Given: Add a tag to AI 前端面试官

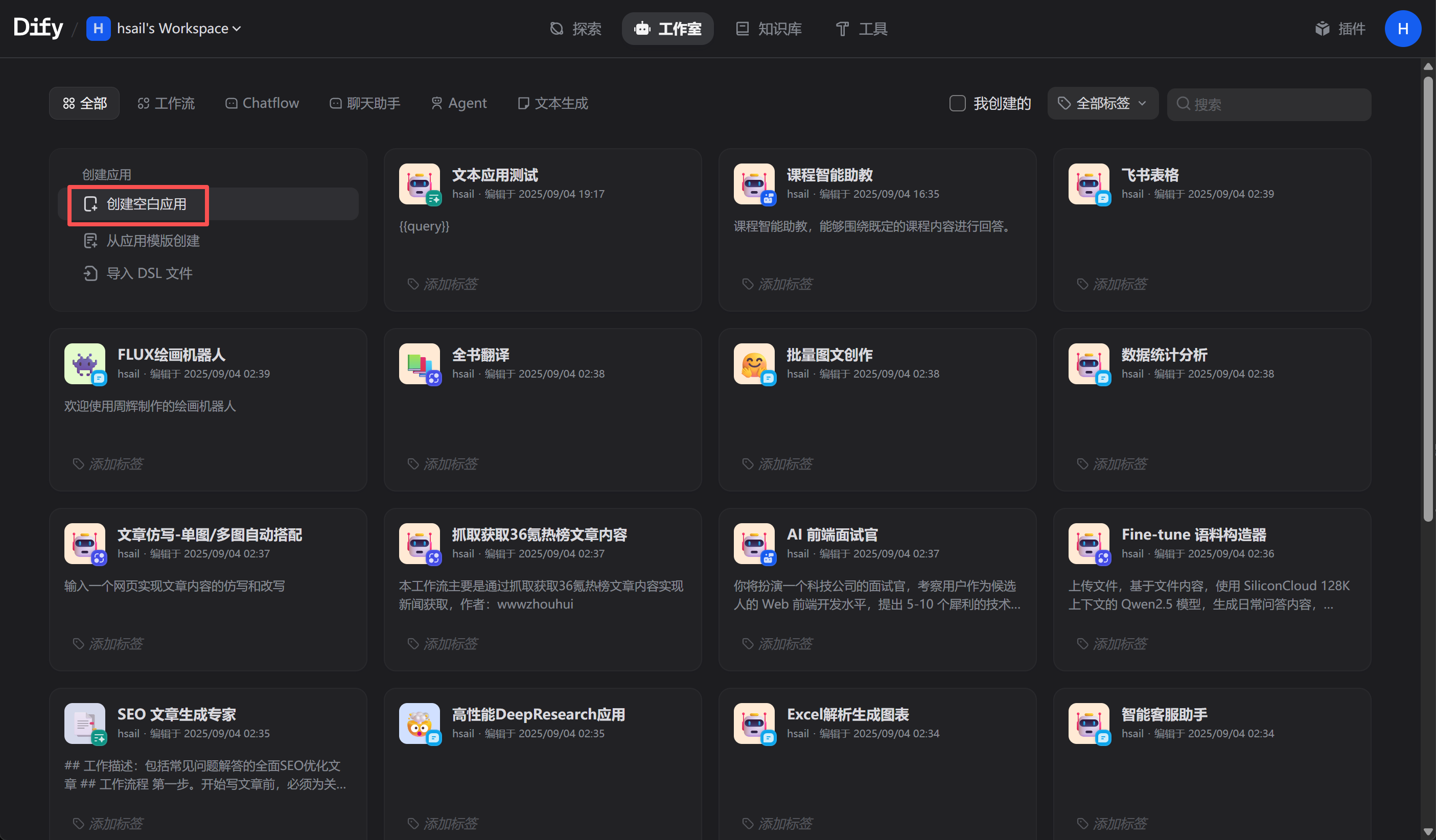Looking at the screenshot, I should tap(777, 643).
